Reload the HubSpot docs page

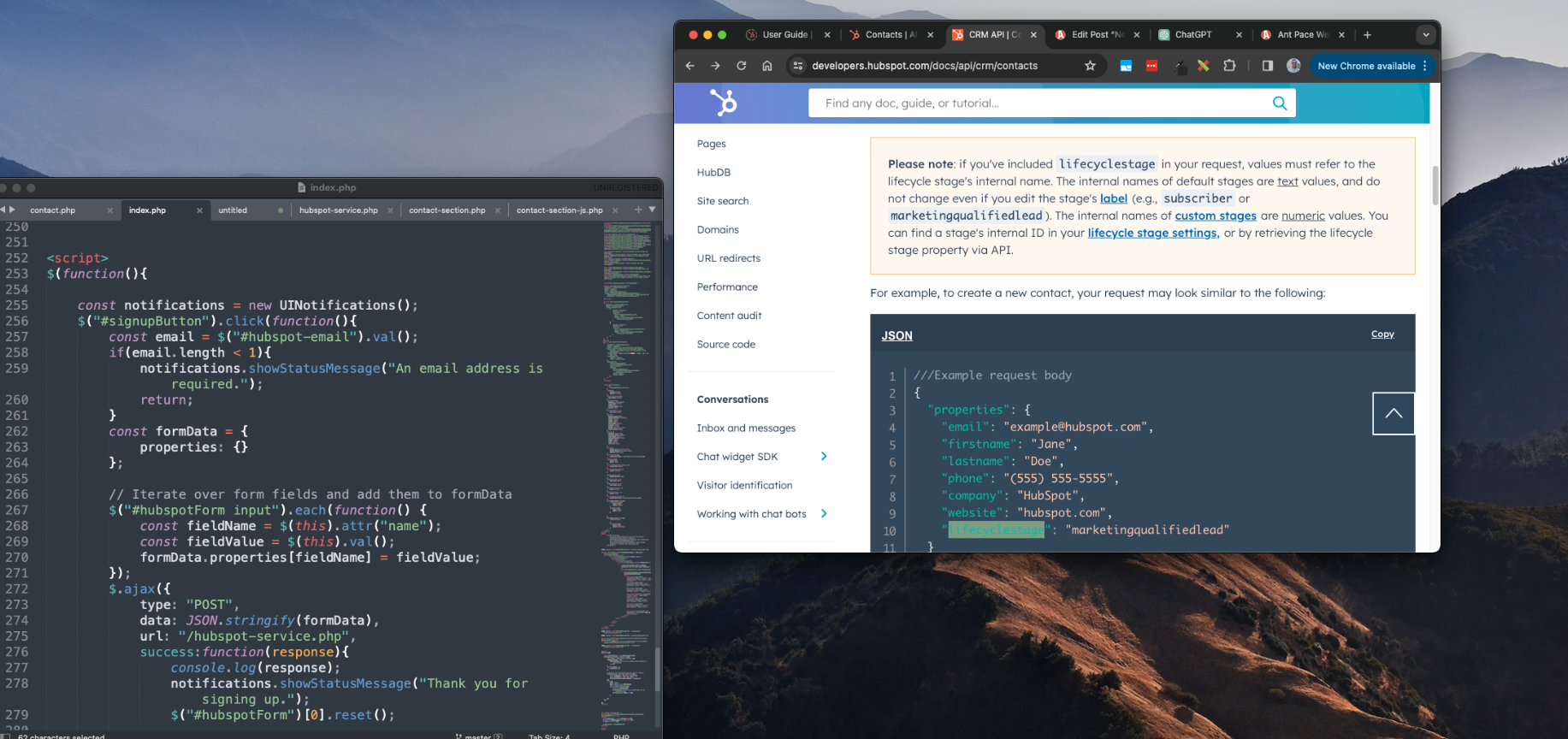(x=742, y=66)
